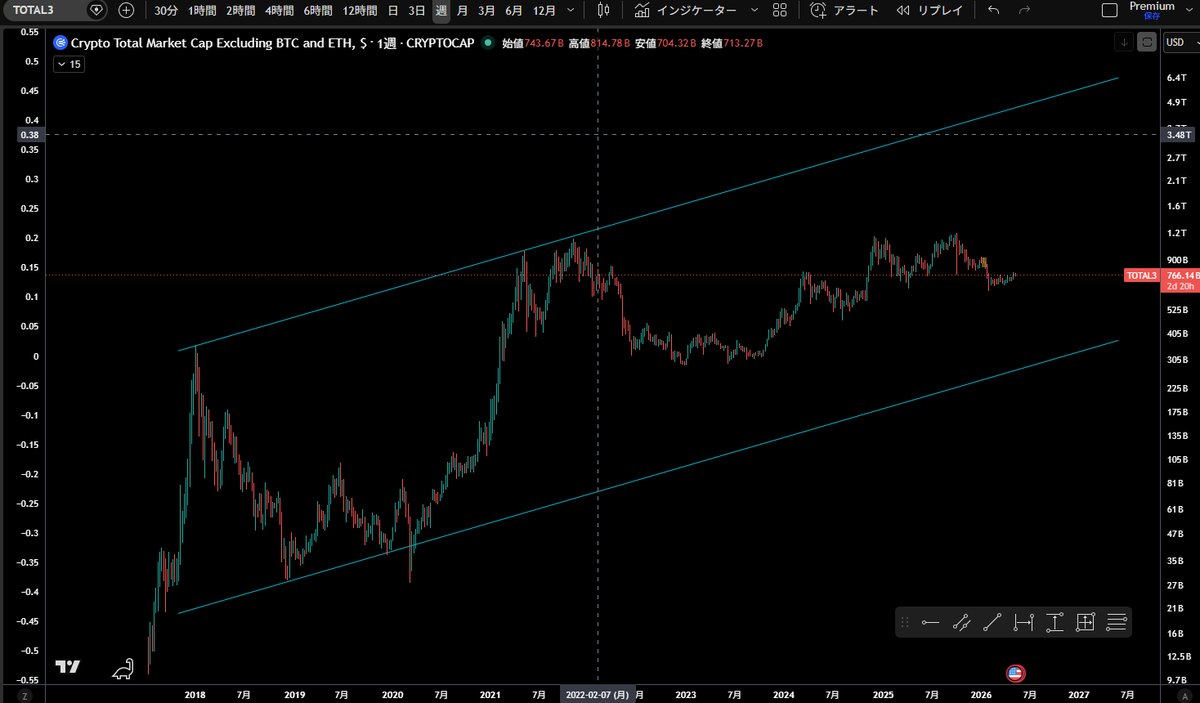Select the active 週 weekly interval
This screenshot has width=1200, height=703.
pos(441,10)
